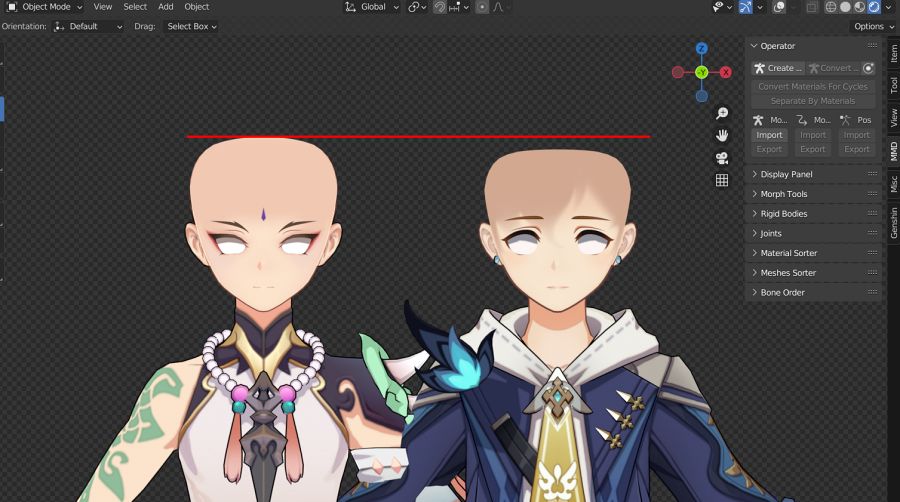The height and width of the screenshot is (502, 900).
Task: Select rendered viewport shading
Action: coord(874,7)
